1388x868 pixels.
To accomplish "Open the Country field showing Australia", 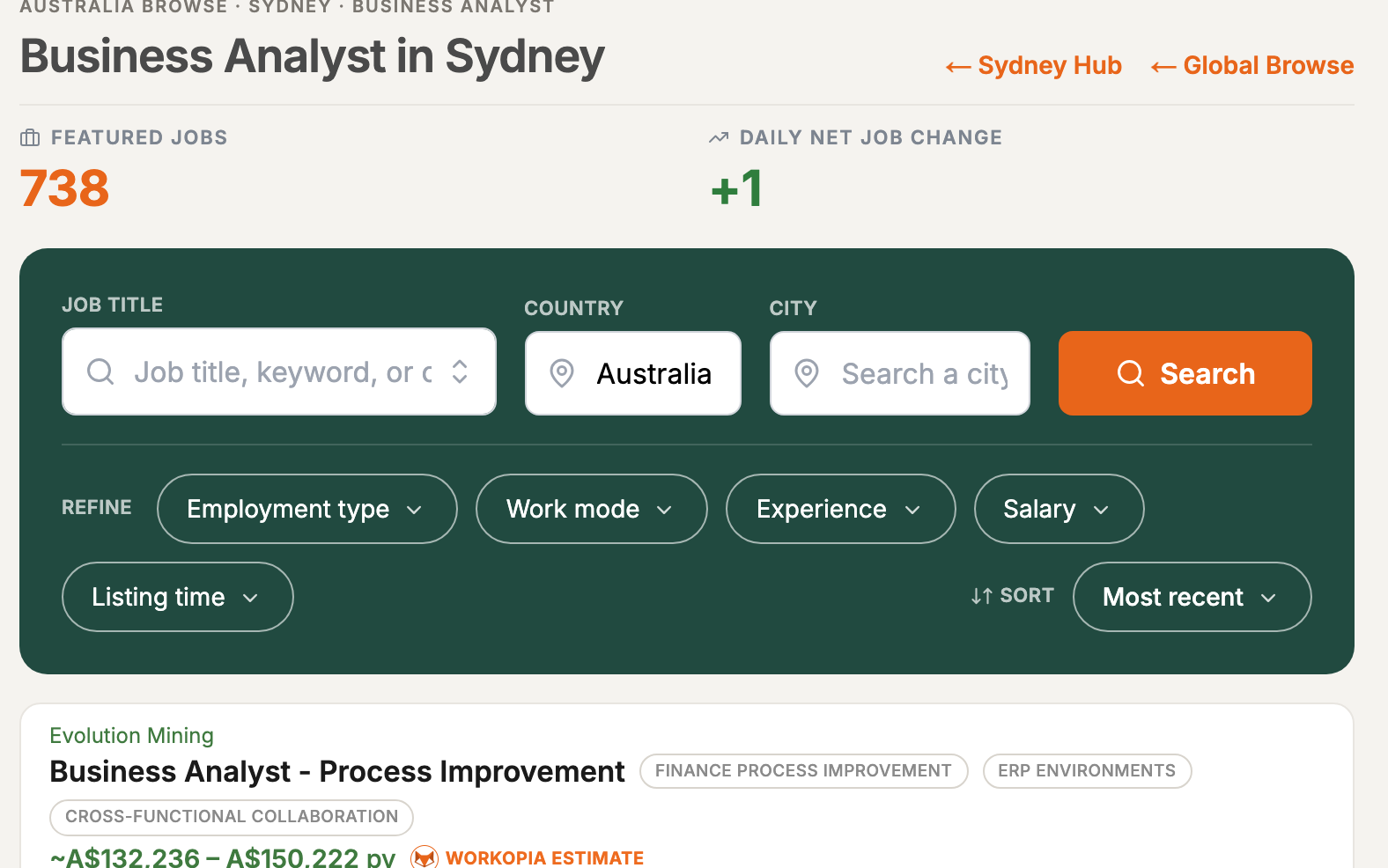I will pyautogui.click(x=633, y=373).
